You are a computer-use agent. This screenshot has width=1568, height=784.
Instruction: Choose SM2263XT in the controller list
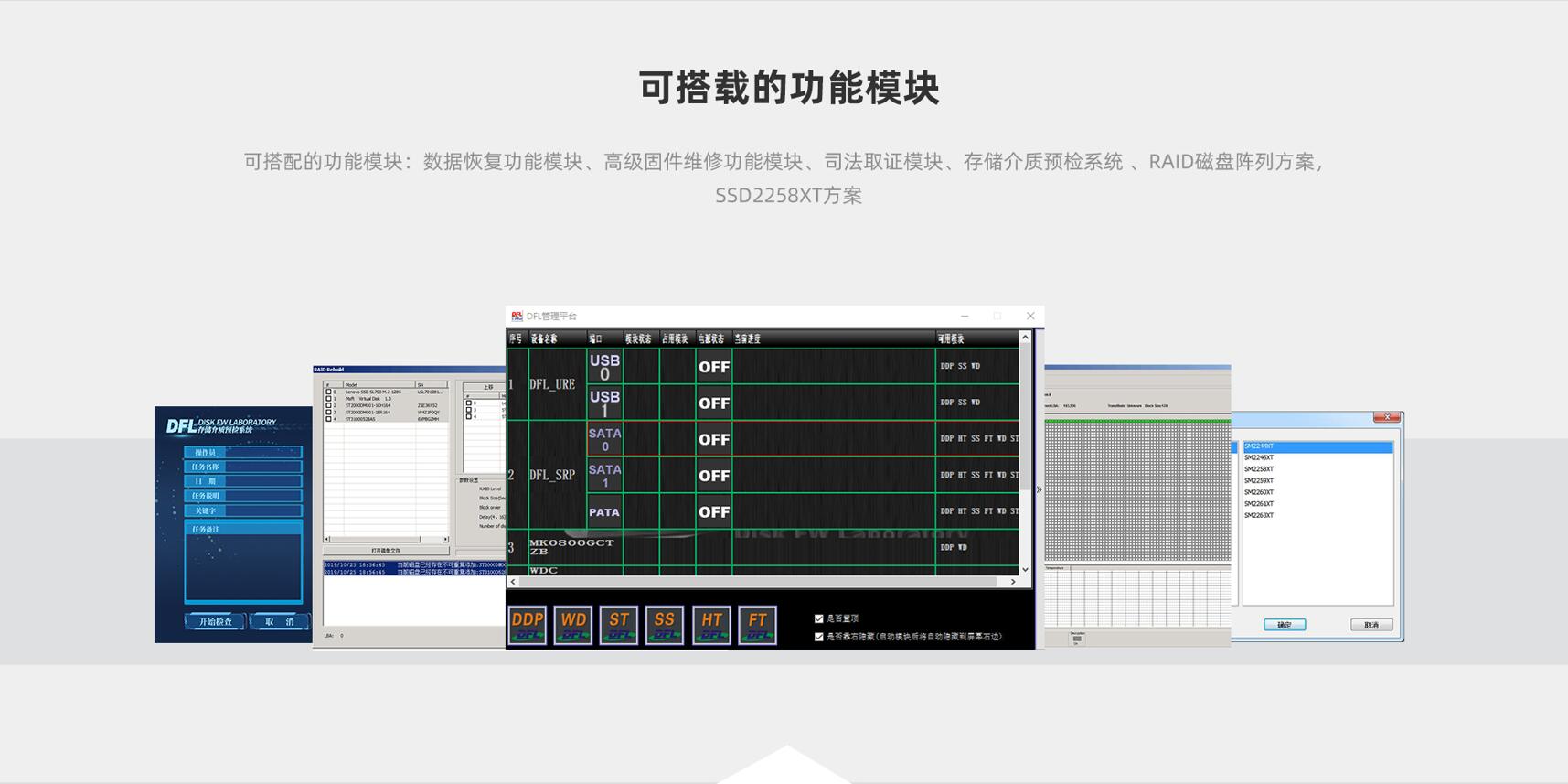(x=1259, y=516)
